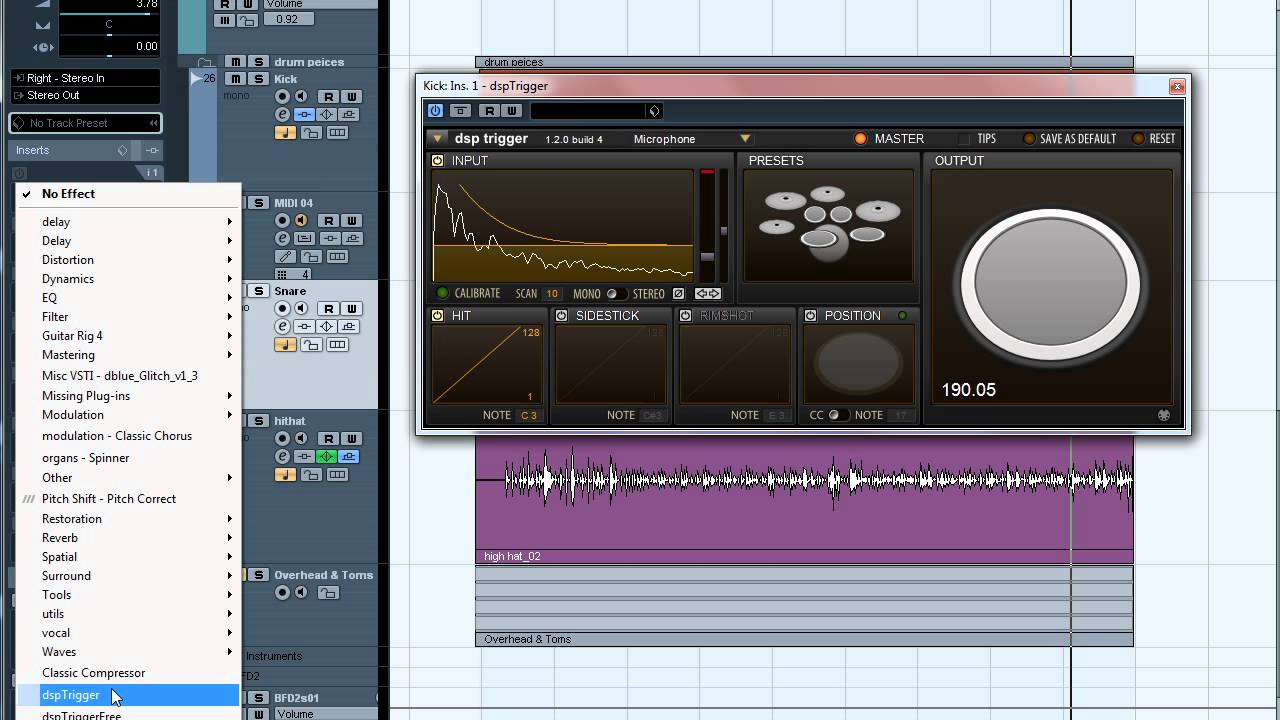Adjust the input threshold slider handle
The height and width of the screenshot is (720, 1280).
click(708, 258)
